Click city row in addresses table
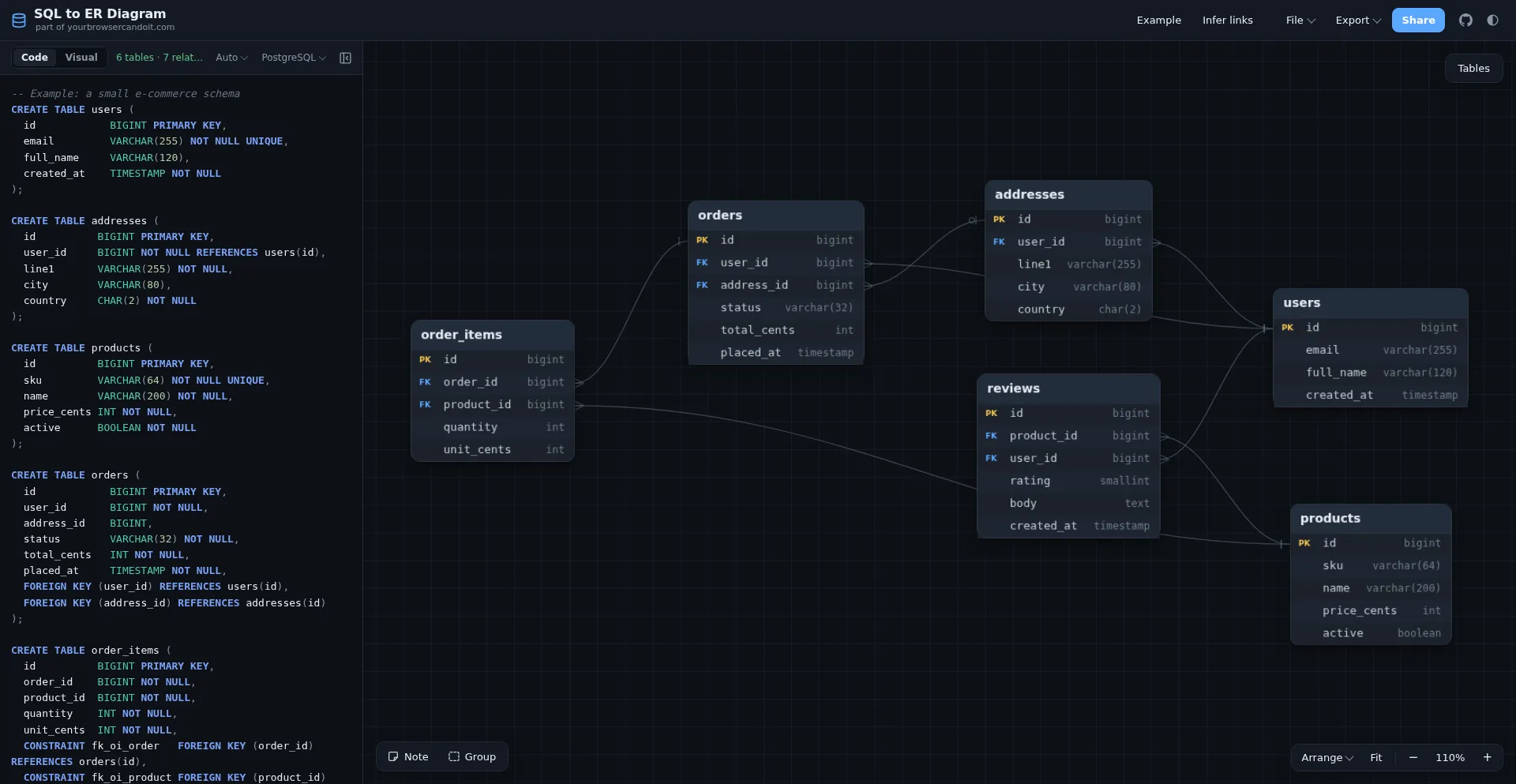 [x=1068, y=287]
